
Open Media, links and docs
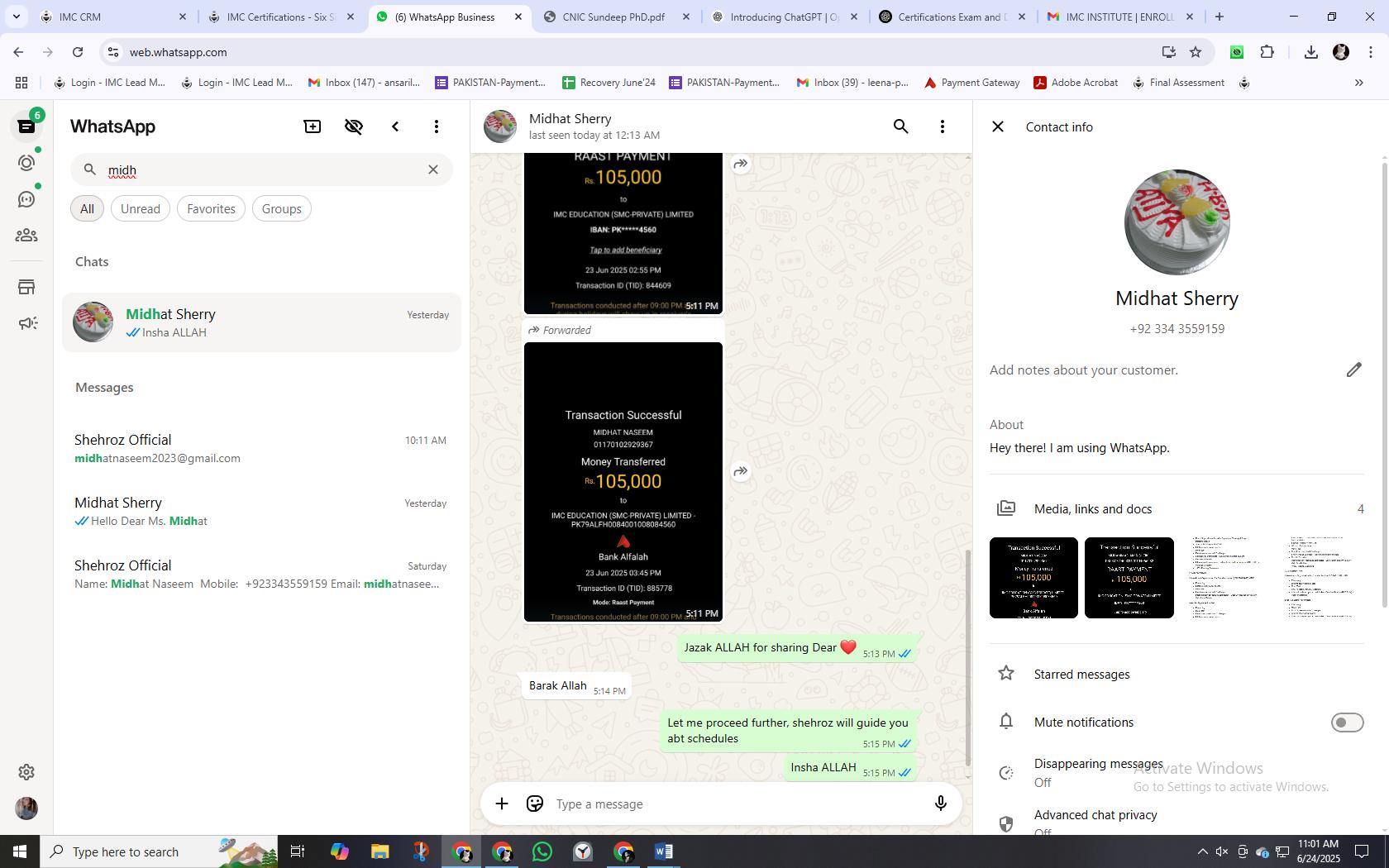tap(1177, 508)
